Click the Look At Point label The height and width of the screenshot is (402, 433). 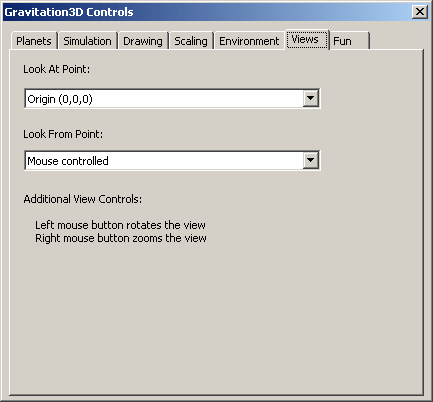pyautogui.click(x=56, y=69)
